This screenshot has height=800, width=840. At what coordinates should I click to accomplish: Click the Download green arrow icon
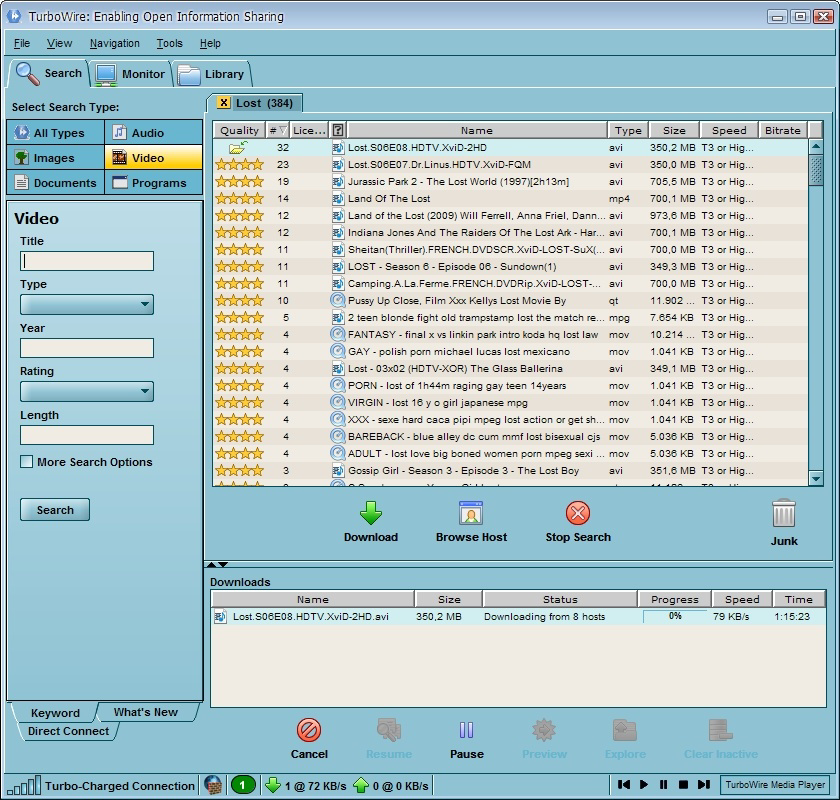(x=371, y=513)
